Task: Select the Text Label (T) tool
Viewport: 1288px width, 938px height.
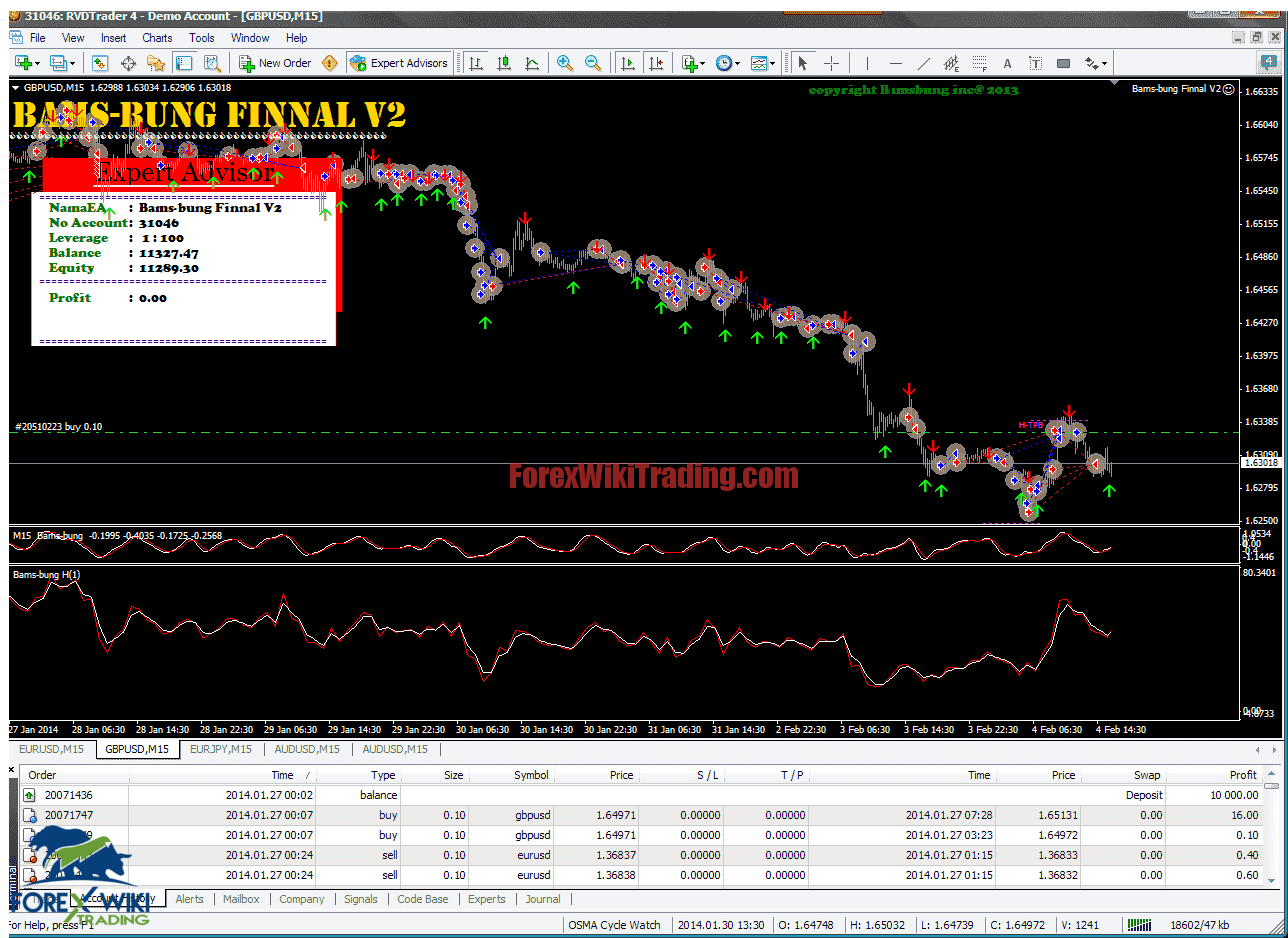Action: [x=1035, y=63]
